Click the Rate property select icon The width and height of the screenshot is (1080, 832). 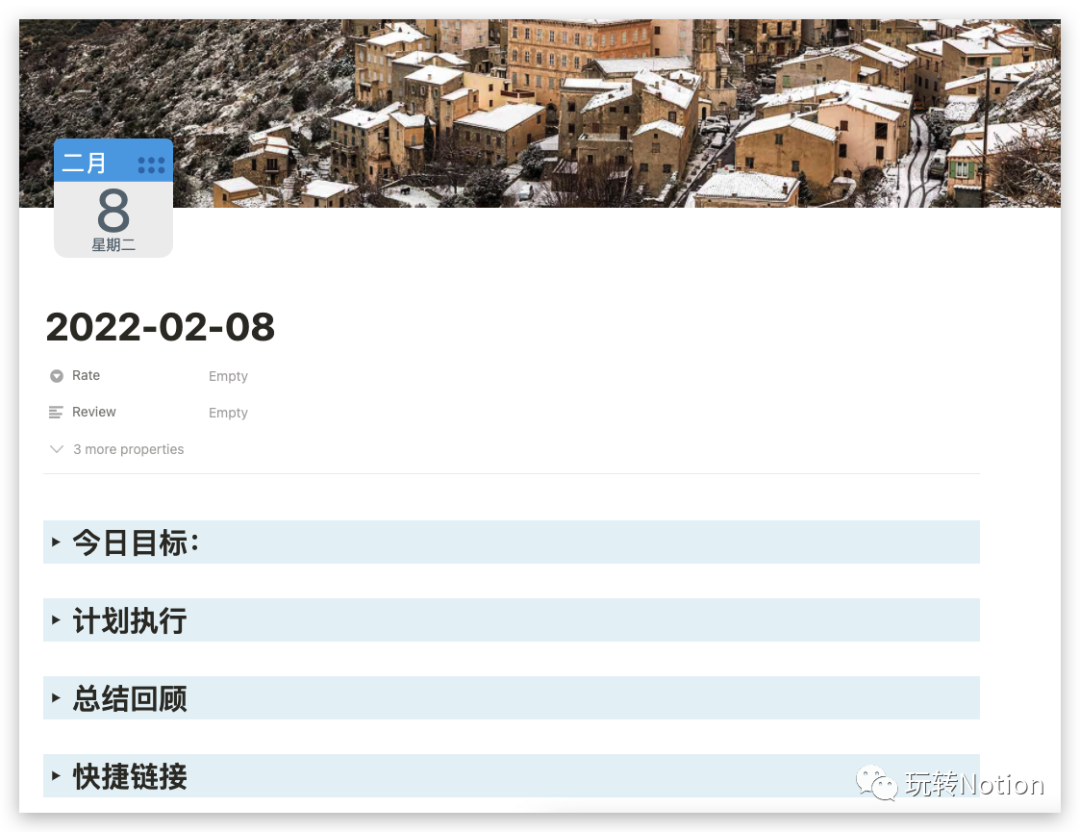tap(56, 376)
